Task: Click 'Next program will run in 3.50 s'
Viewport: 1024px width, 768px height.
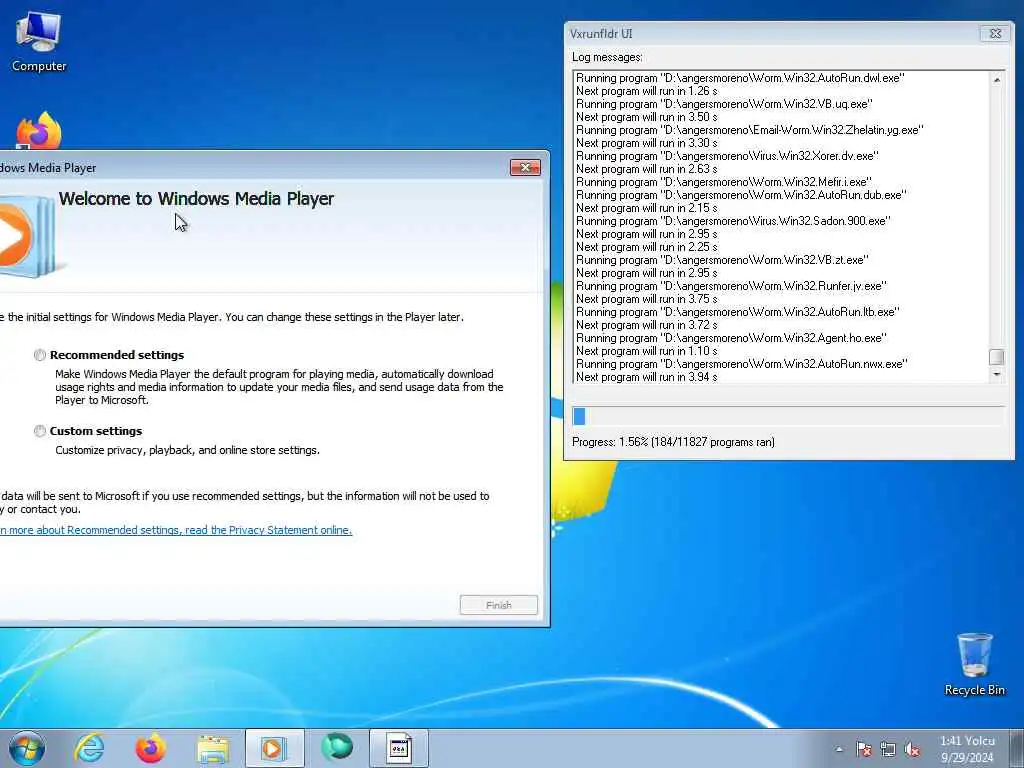Action: [x=647, y=117]
